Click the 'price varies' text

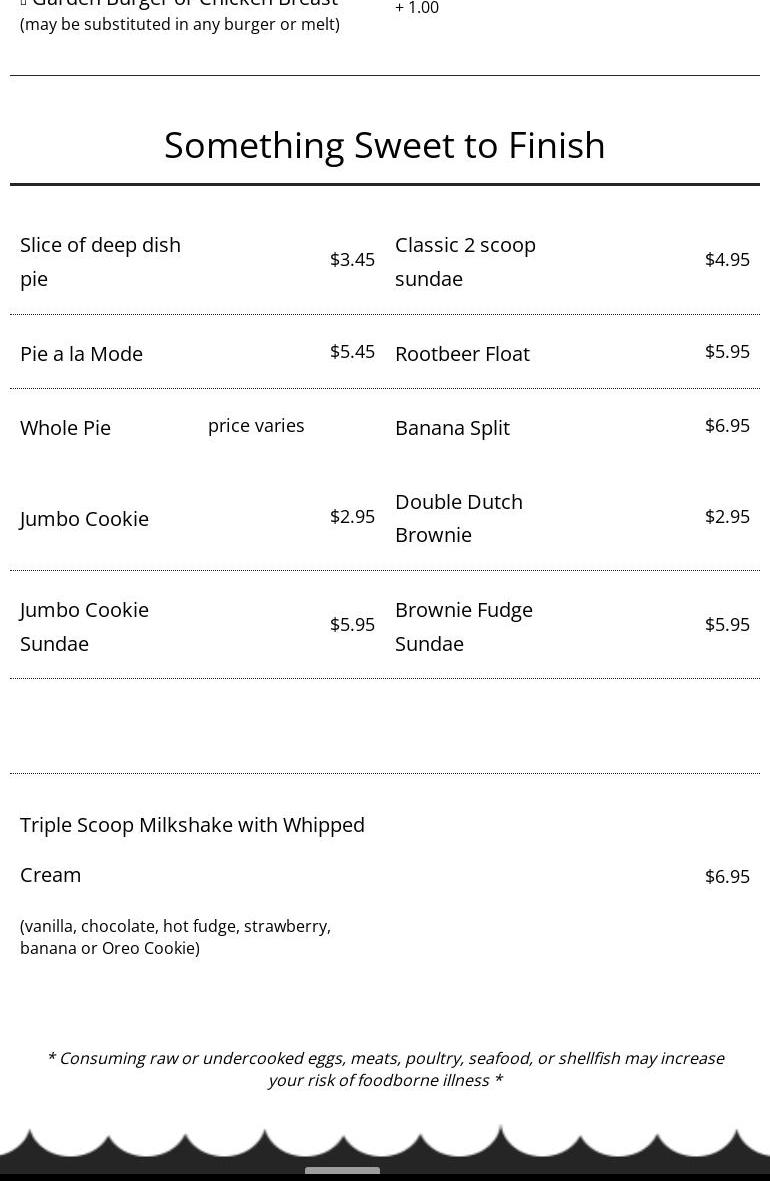[x=256, y=425]
